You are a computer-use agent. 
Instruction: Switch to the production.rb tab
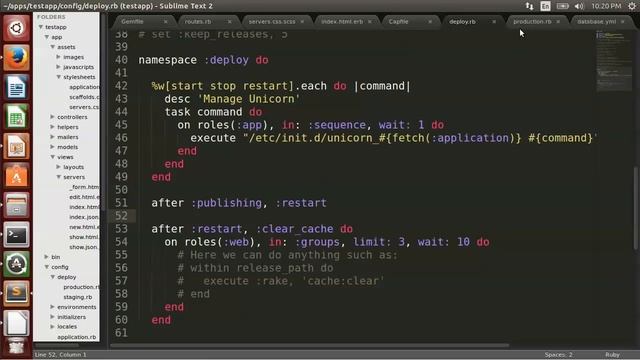(532, 22)
